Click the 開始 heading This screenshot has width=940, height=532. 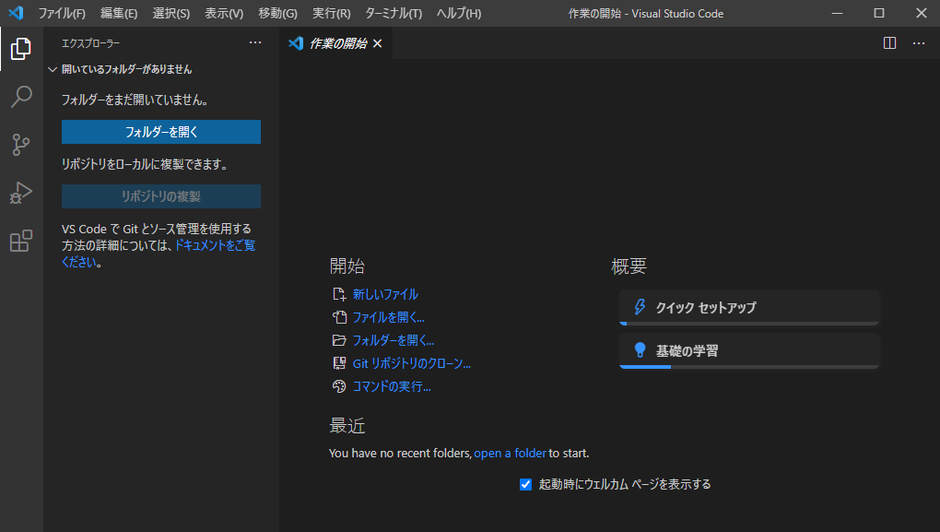coord(347,266)
